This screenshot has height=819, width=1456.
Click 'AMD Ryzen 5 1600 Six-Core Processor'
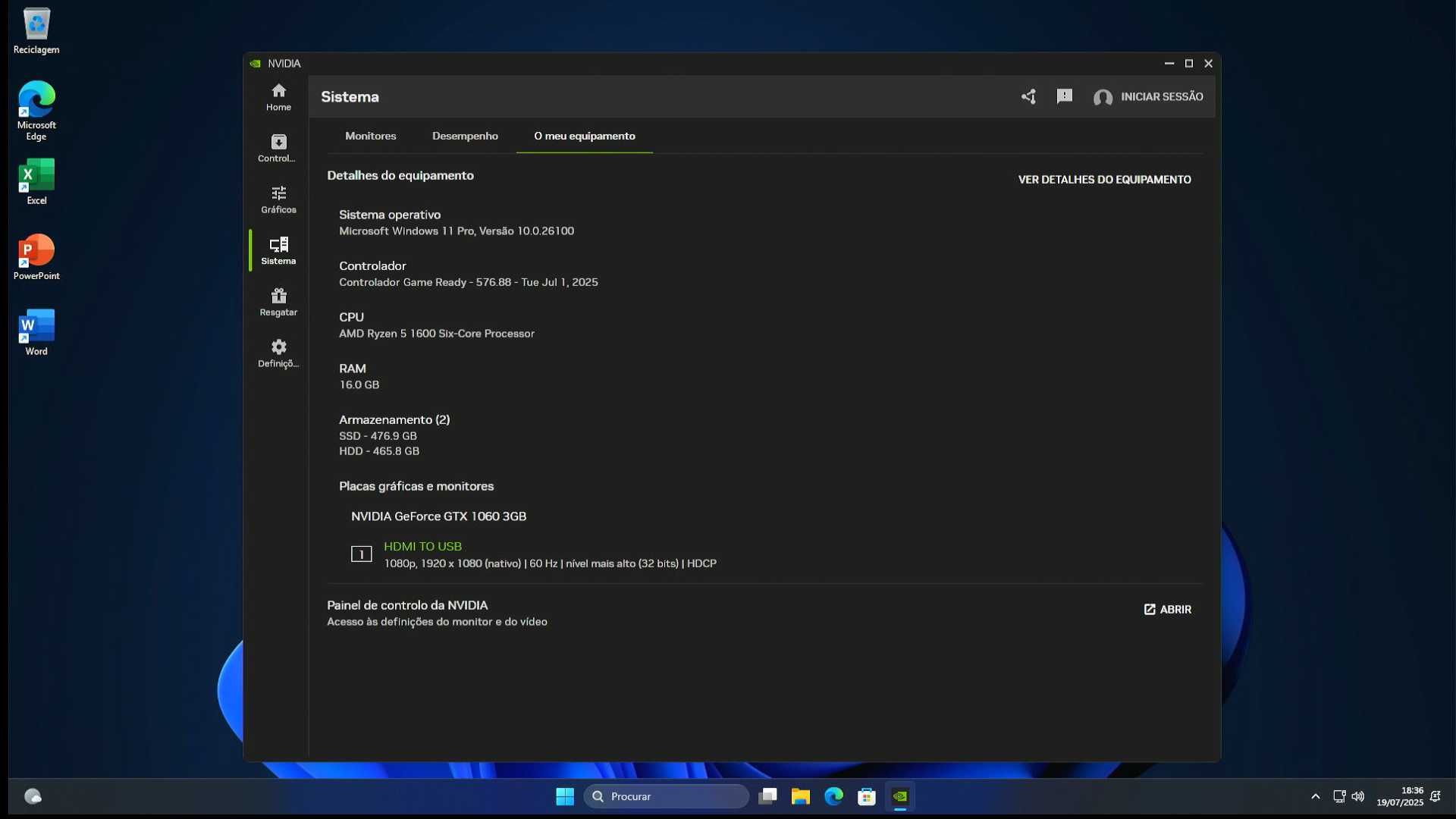437,334
